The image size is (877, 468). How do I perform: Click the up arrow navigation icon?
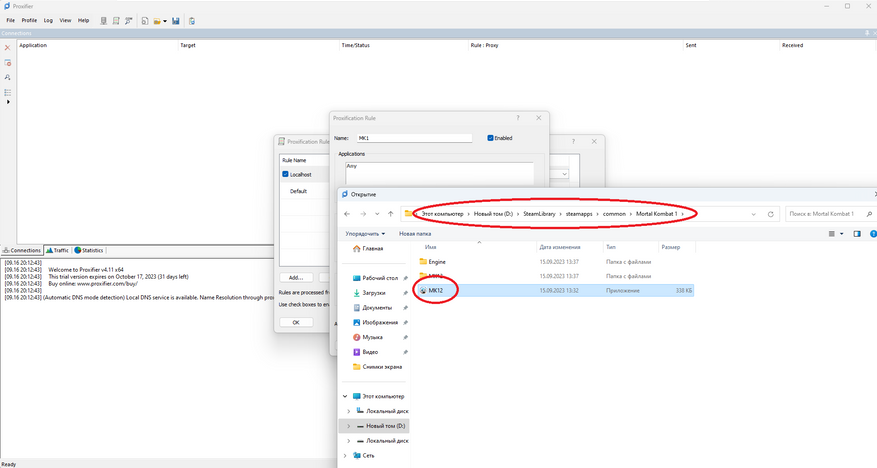coord(390,214)
